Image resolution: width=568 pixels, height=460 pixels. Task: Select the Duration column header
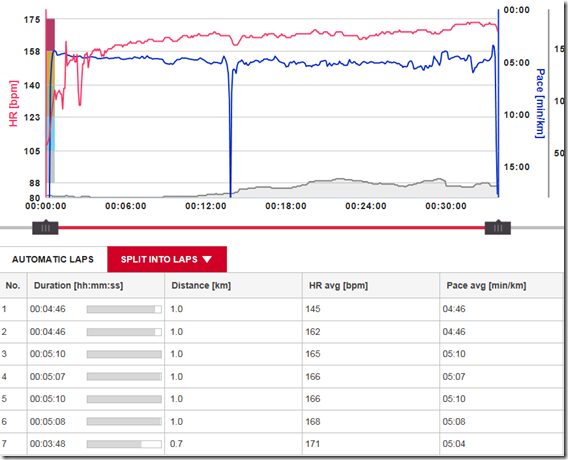click(x=79, y=285)
